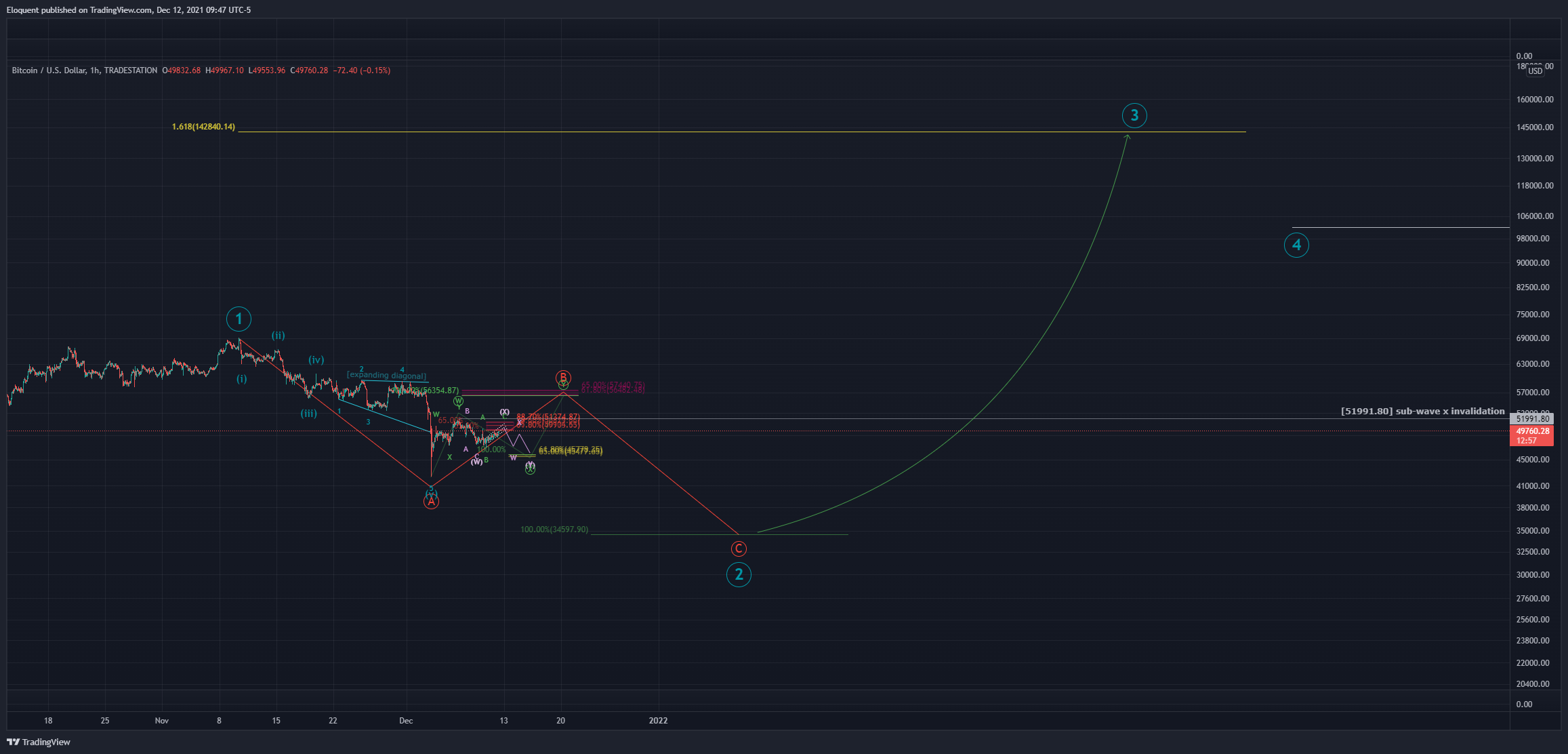Image resolution: width=1568 pixels, height=754 pixels.
Task: Select the (iii) sub-wave label
Action: tap(309, 413)
